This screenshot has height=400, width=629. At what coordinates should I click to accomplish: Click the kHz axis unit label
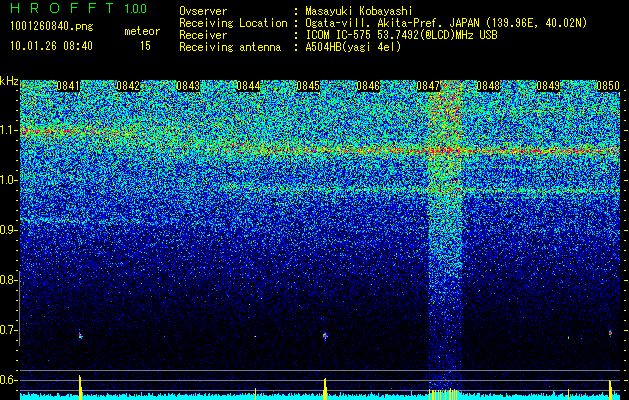coord(9,81)
